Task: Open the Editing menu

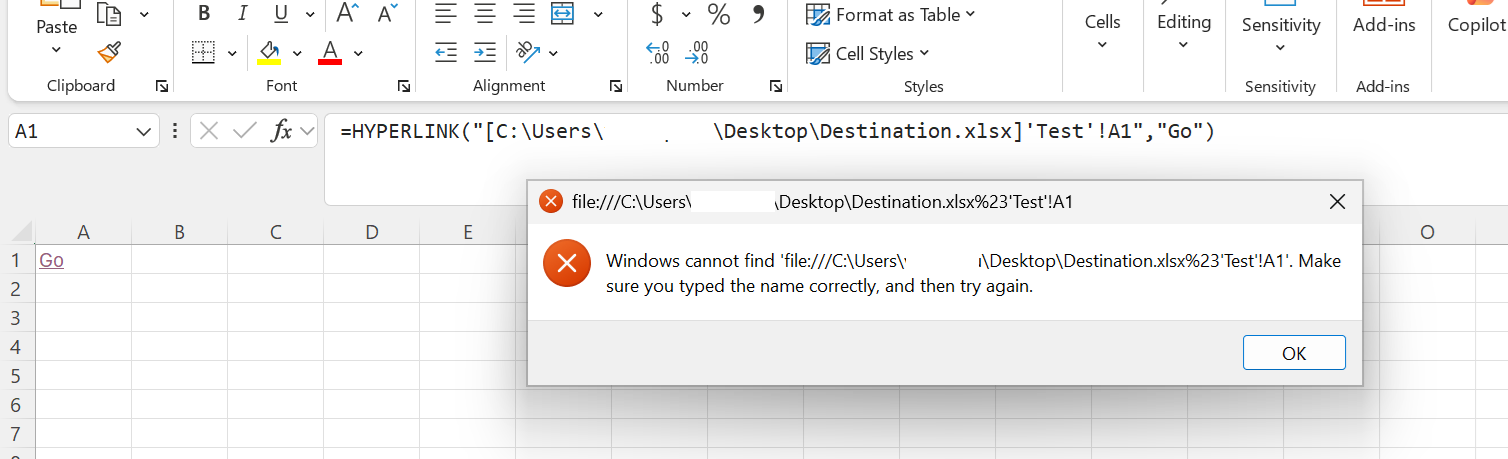Action: click(x=1183, y=32)
